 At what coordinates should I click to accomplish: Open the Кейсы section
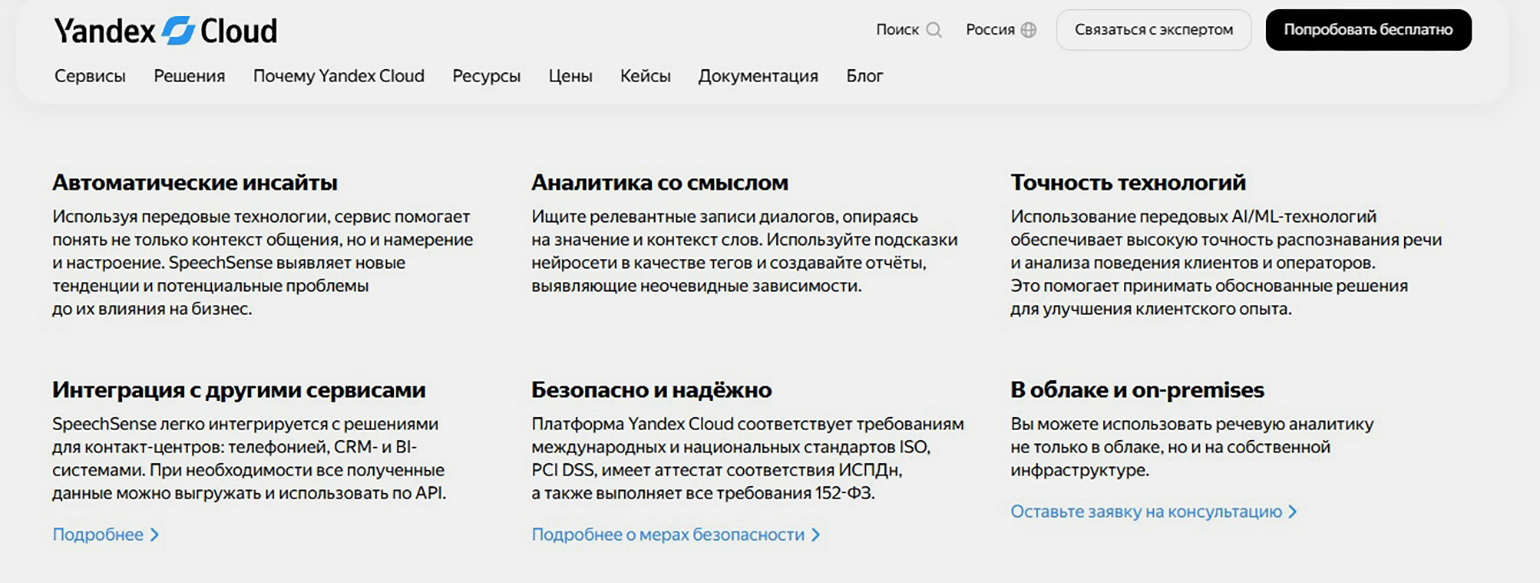[x=645, y=76]
